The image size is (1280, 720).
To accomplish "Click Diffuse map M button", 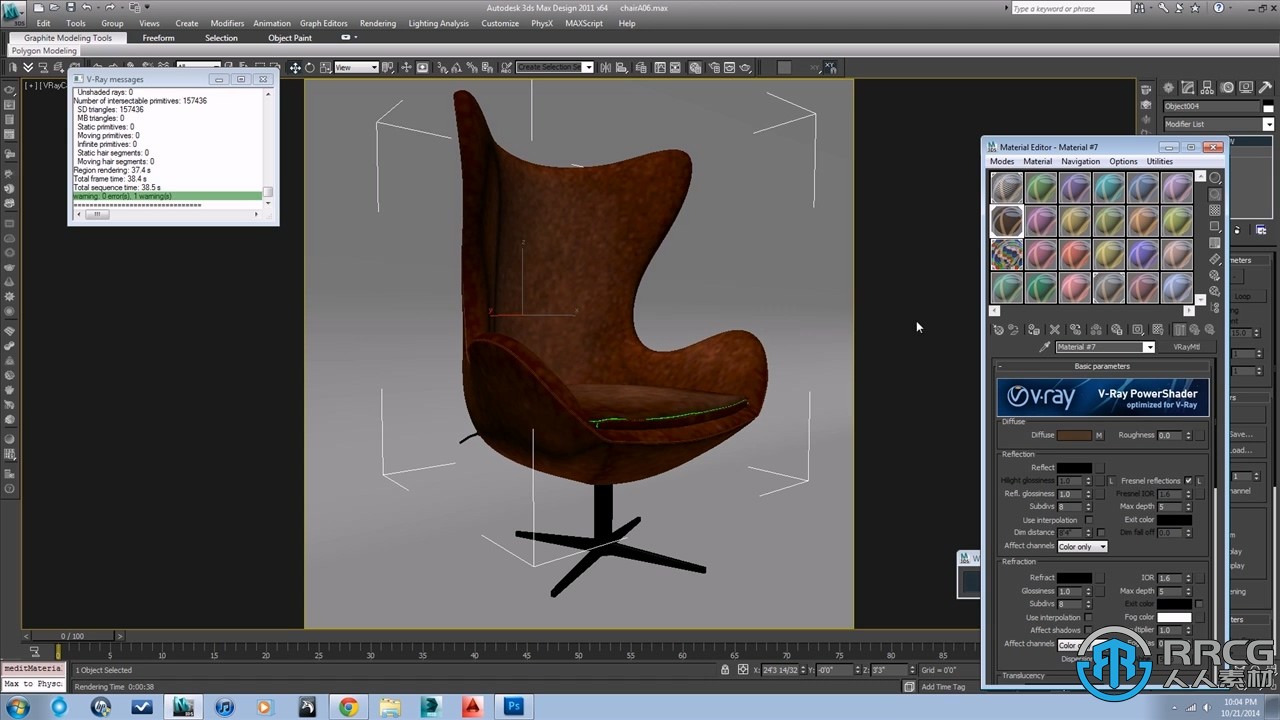I will click(1099, 435).
